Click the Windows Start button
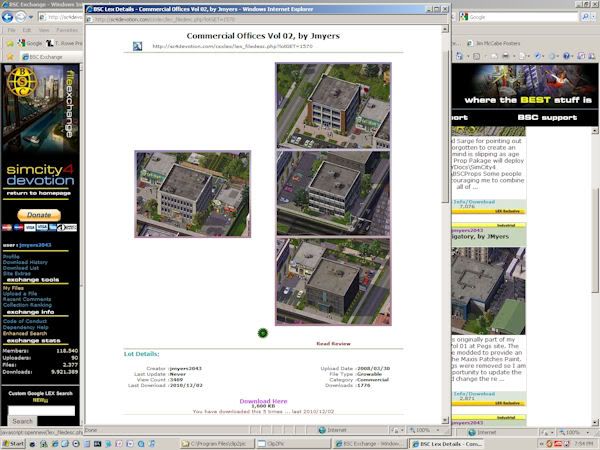 click(x=13, y=443)
